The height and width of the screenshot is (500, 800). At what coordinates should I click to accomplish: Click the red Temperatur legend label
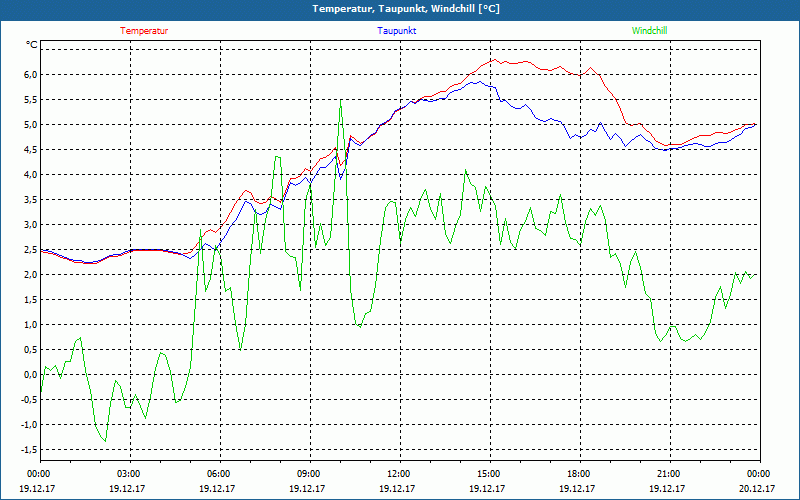[144, 31]
